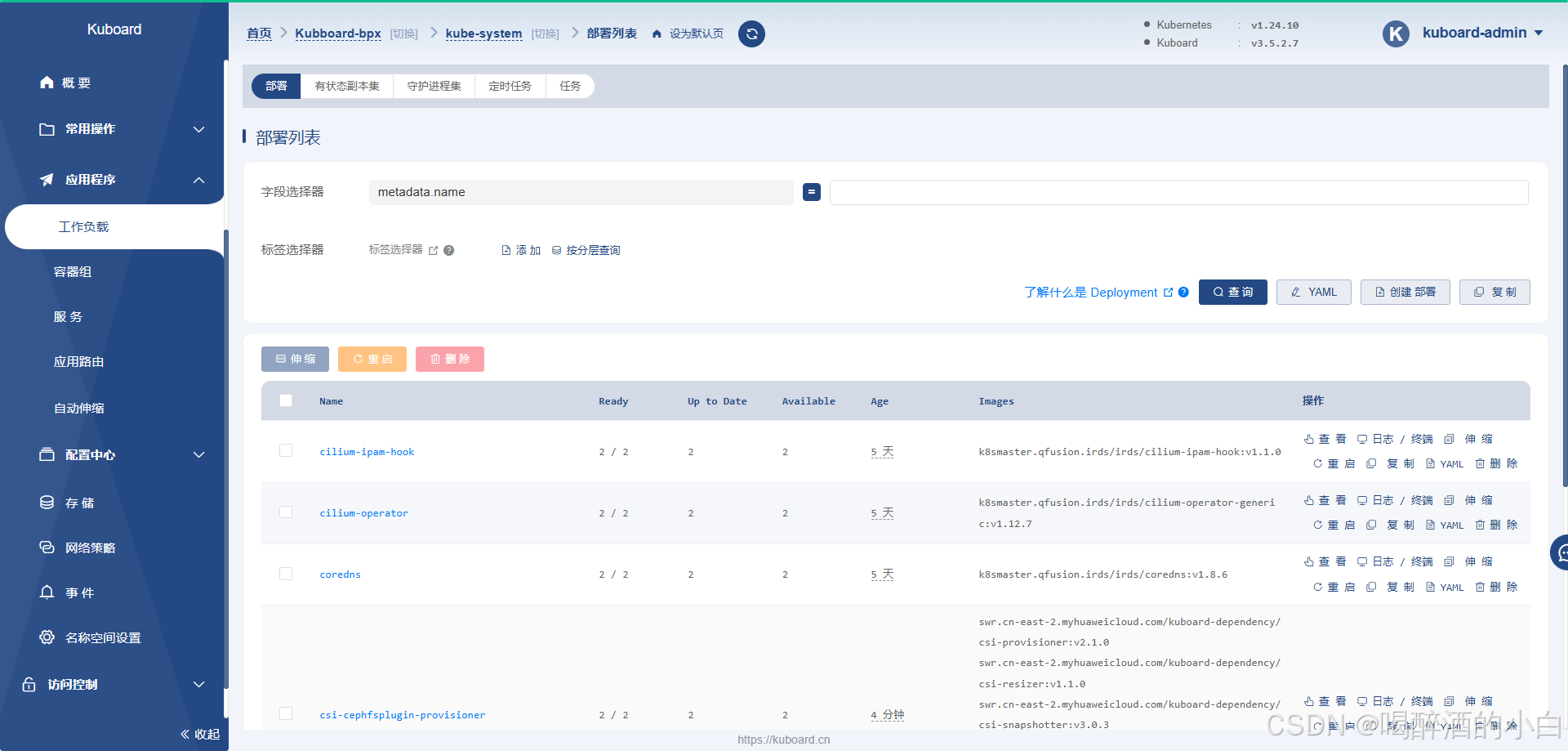The width and height of the screenshot is (1568, 751).
Task: Switch to the 定时任务 tab
Action: click(510, 86)
